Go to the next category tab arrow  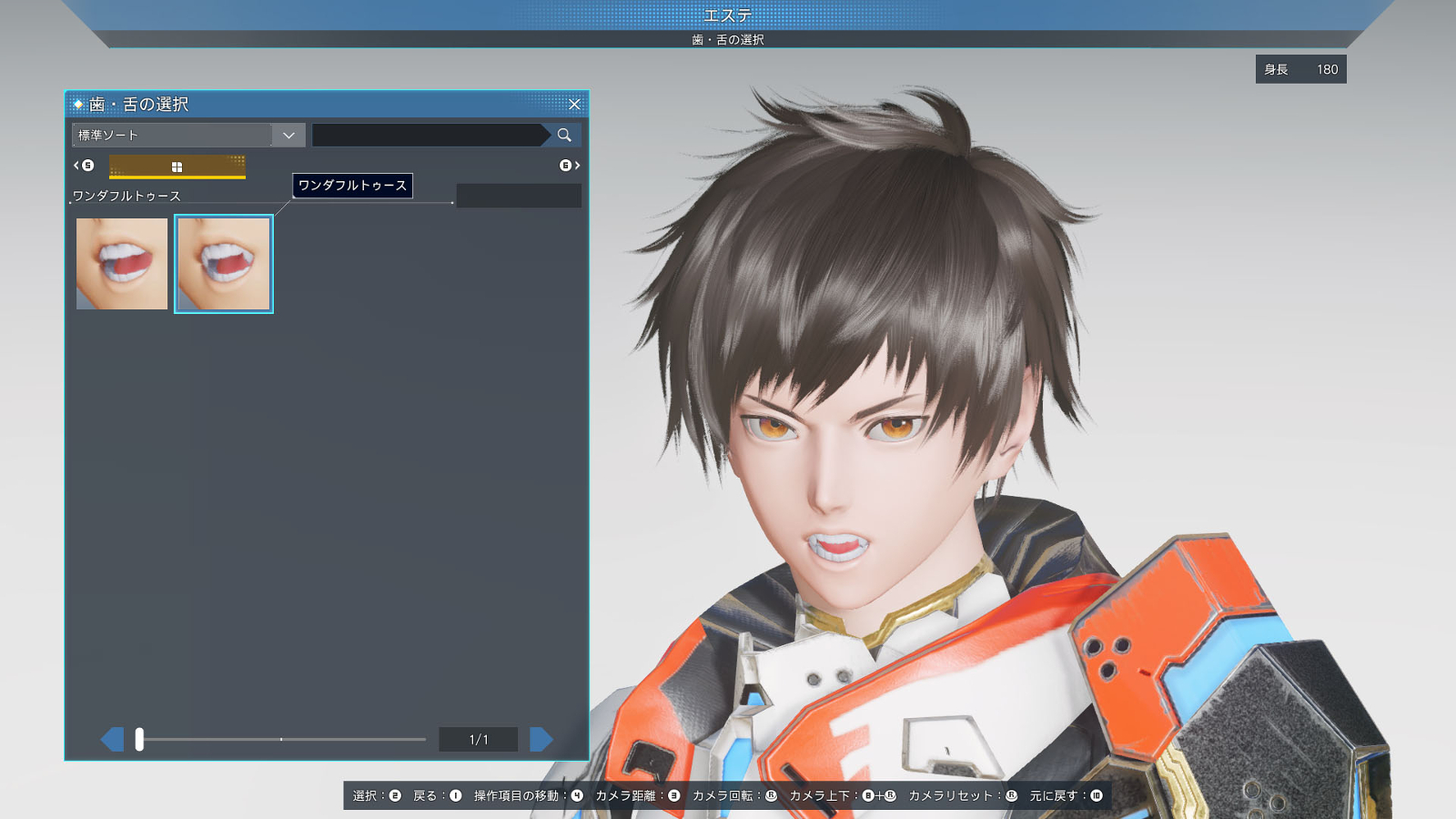pos(570,166)
